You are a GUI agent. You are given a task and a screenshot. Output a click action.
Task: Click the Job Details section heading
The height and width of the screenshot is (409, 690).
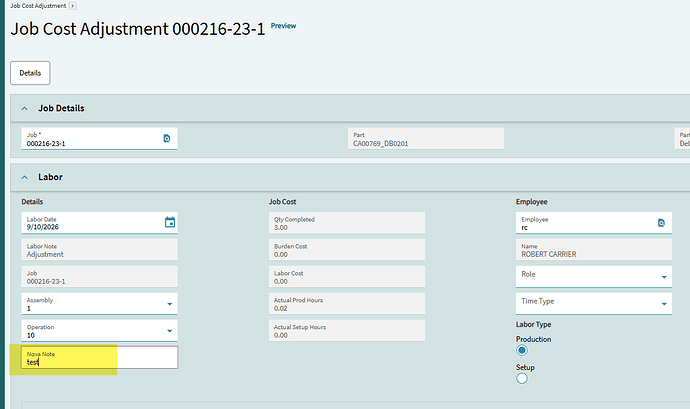pos(61,108)
